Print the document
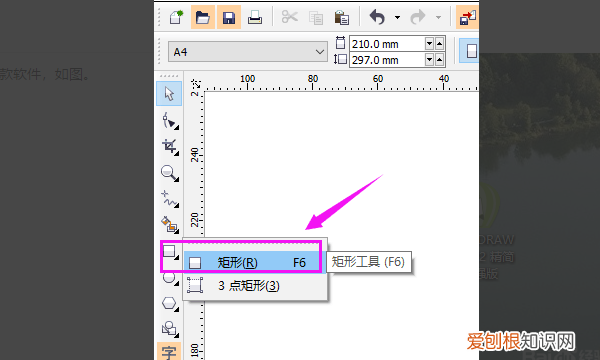Image resolution: width=600 pixels, height=360 pixels. pos(255,17)
